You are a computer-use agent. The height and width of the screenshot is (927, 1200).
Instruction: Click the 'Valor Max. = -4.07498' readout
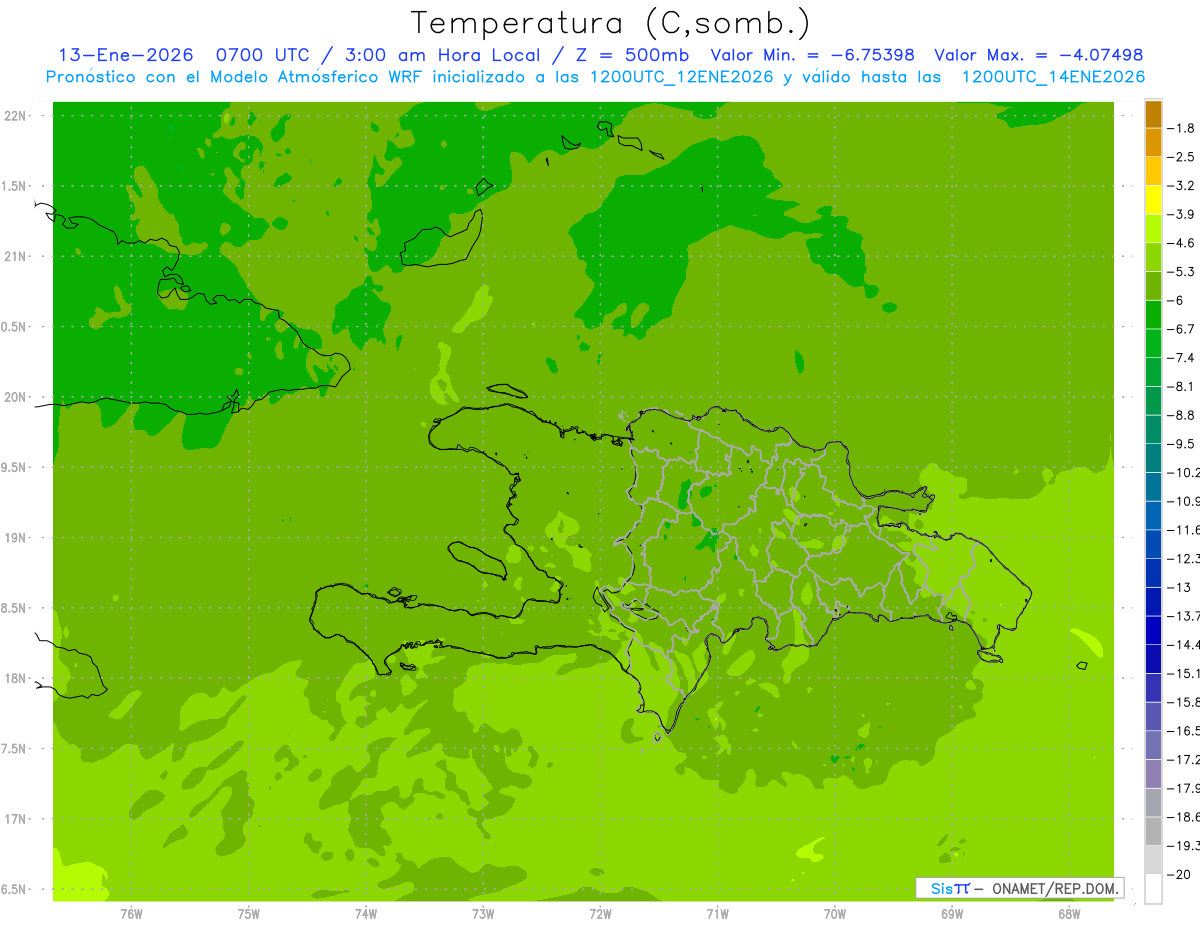1038,55
